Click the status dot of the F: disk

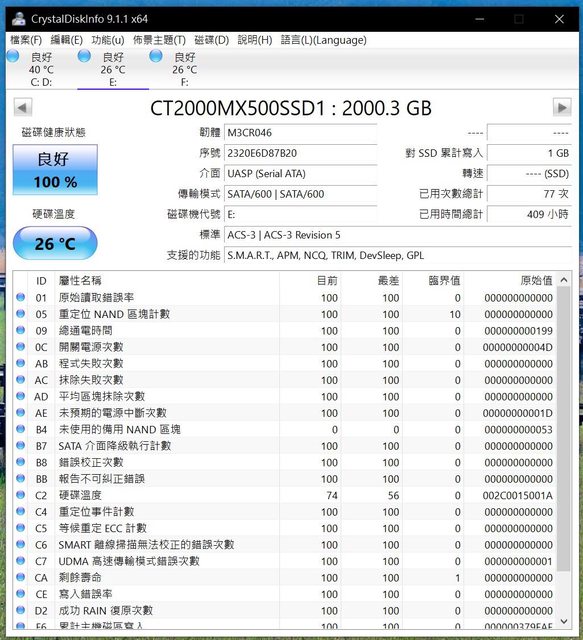[x=156, y=56]
